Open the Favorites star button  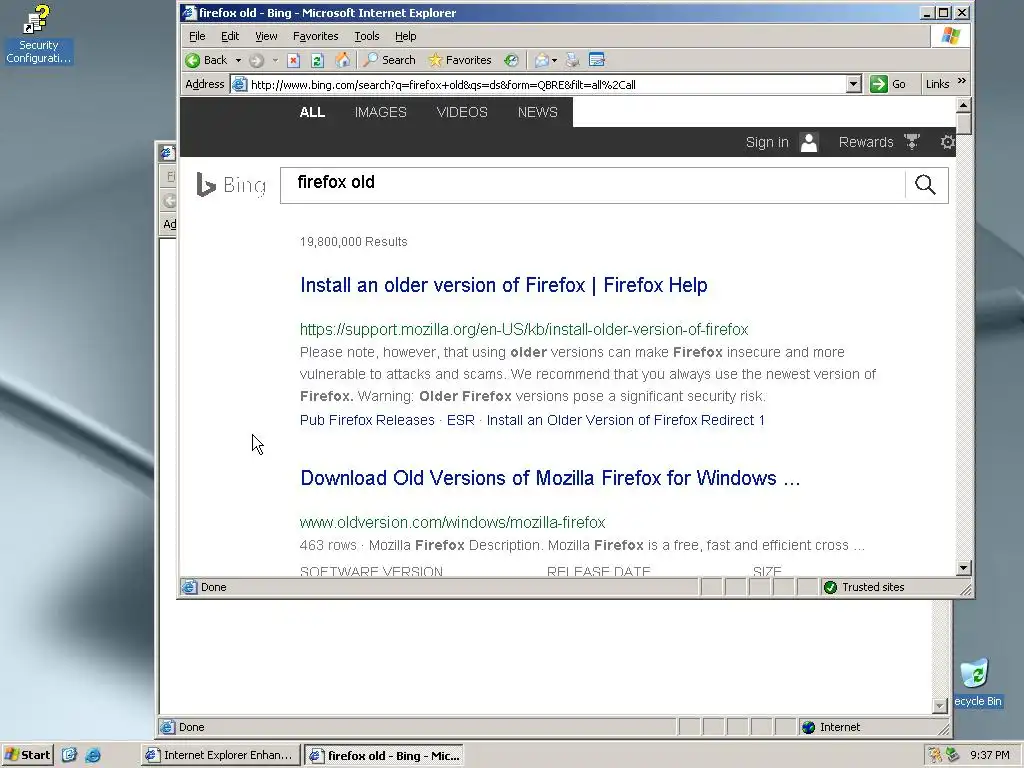(460, 60)
